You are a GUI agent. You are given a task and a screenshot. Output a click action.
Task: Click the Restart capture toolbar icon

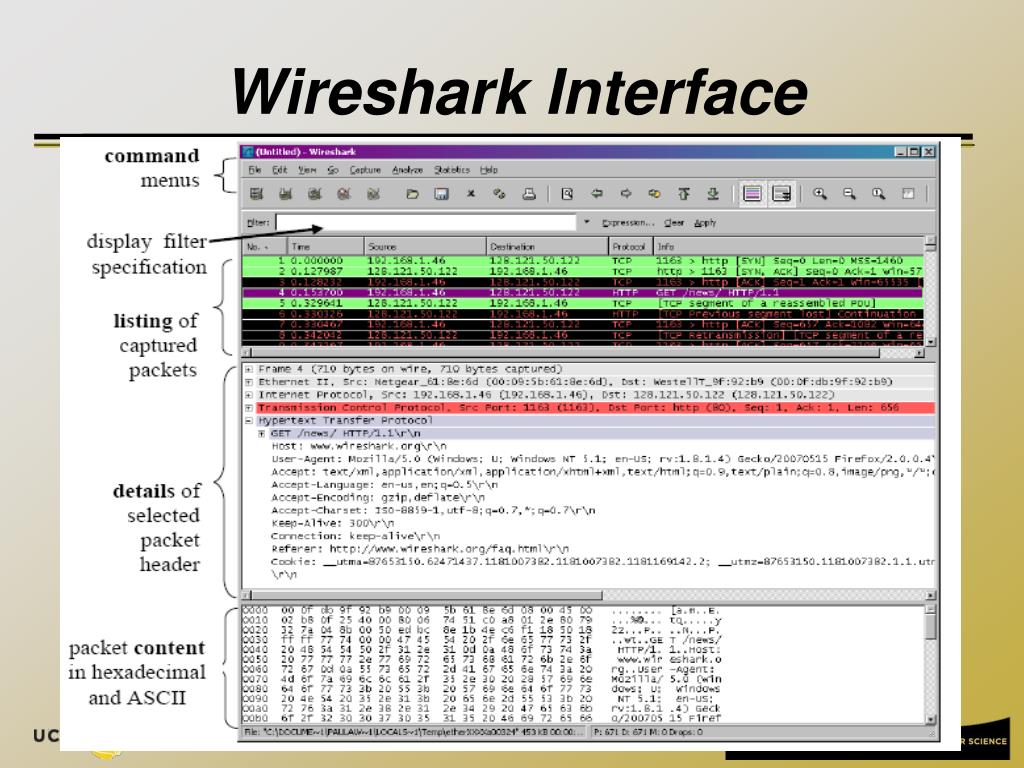pyautogui.click(x=374, y=194)
